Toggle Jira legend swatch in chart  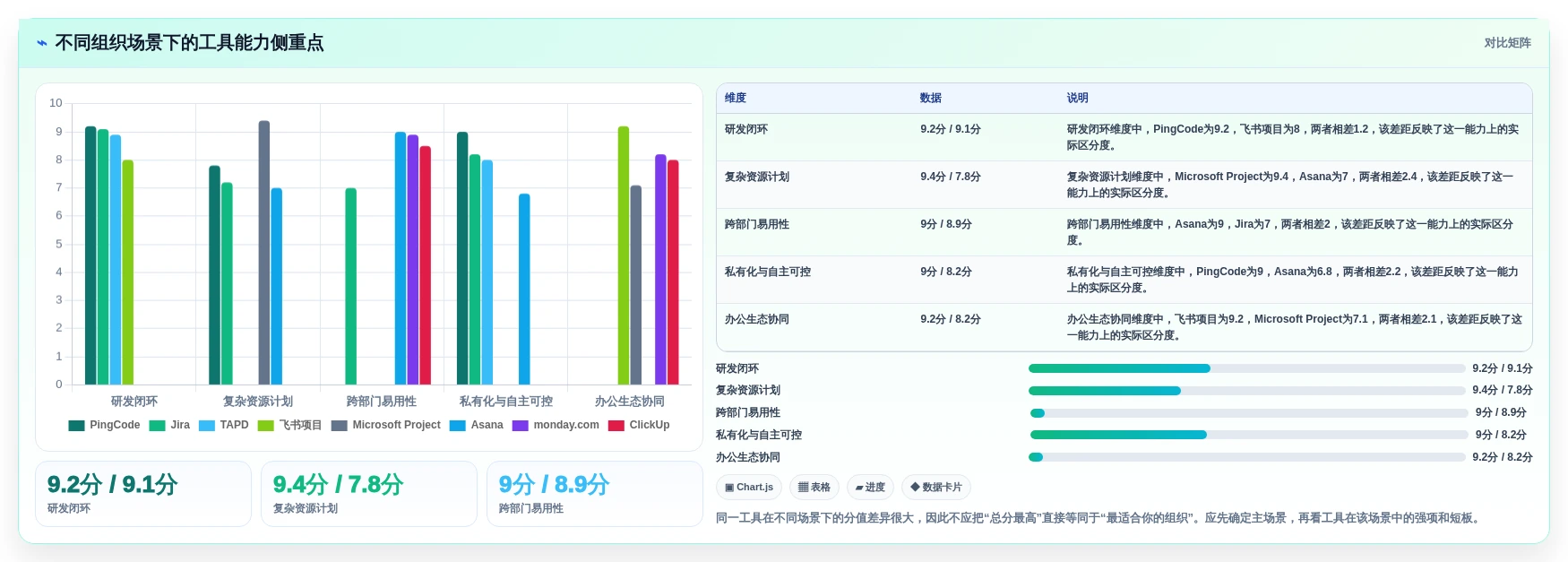tap(157, 425)
